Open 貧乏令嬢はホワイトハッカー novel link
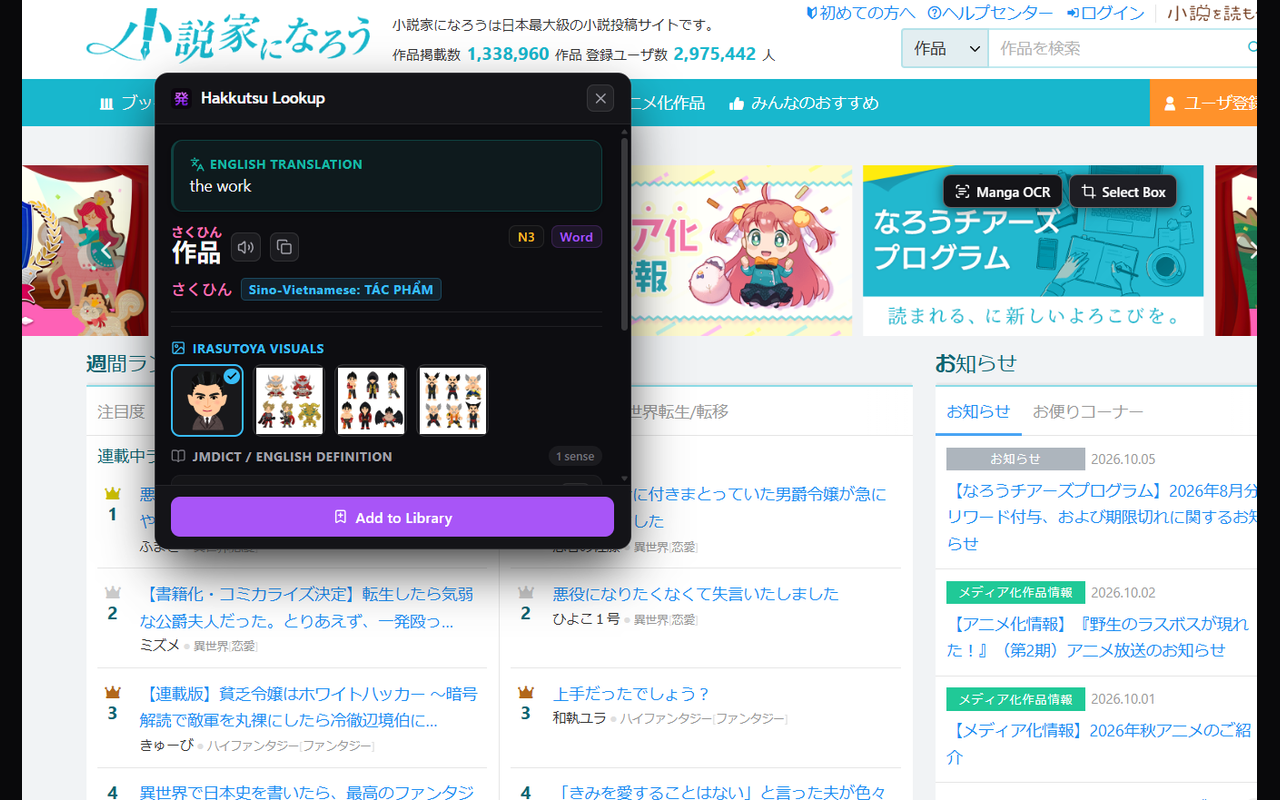 coord(308,706)
